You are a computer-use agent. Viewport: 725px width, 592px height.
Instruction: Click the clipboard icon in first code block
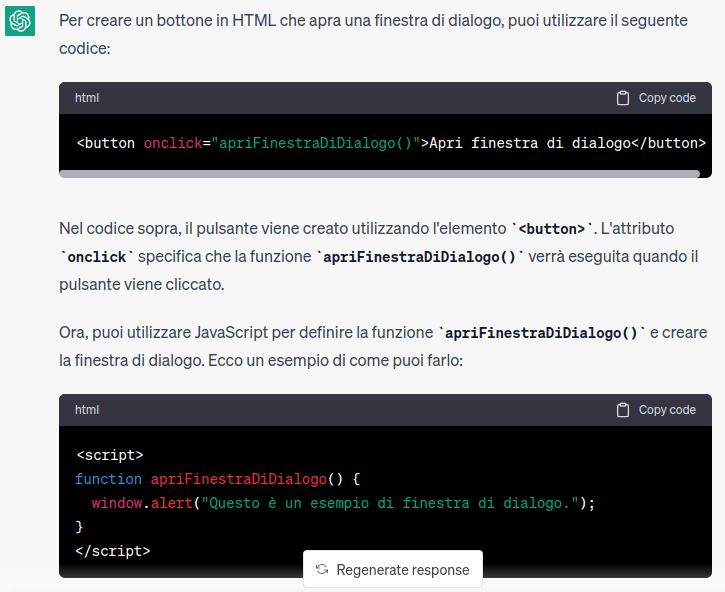(623, 98)
